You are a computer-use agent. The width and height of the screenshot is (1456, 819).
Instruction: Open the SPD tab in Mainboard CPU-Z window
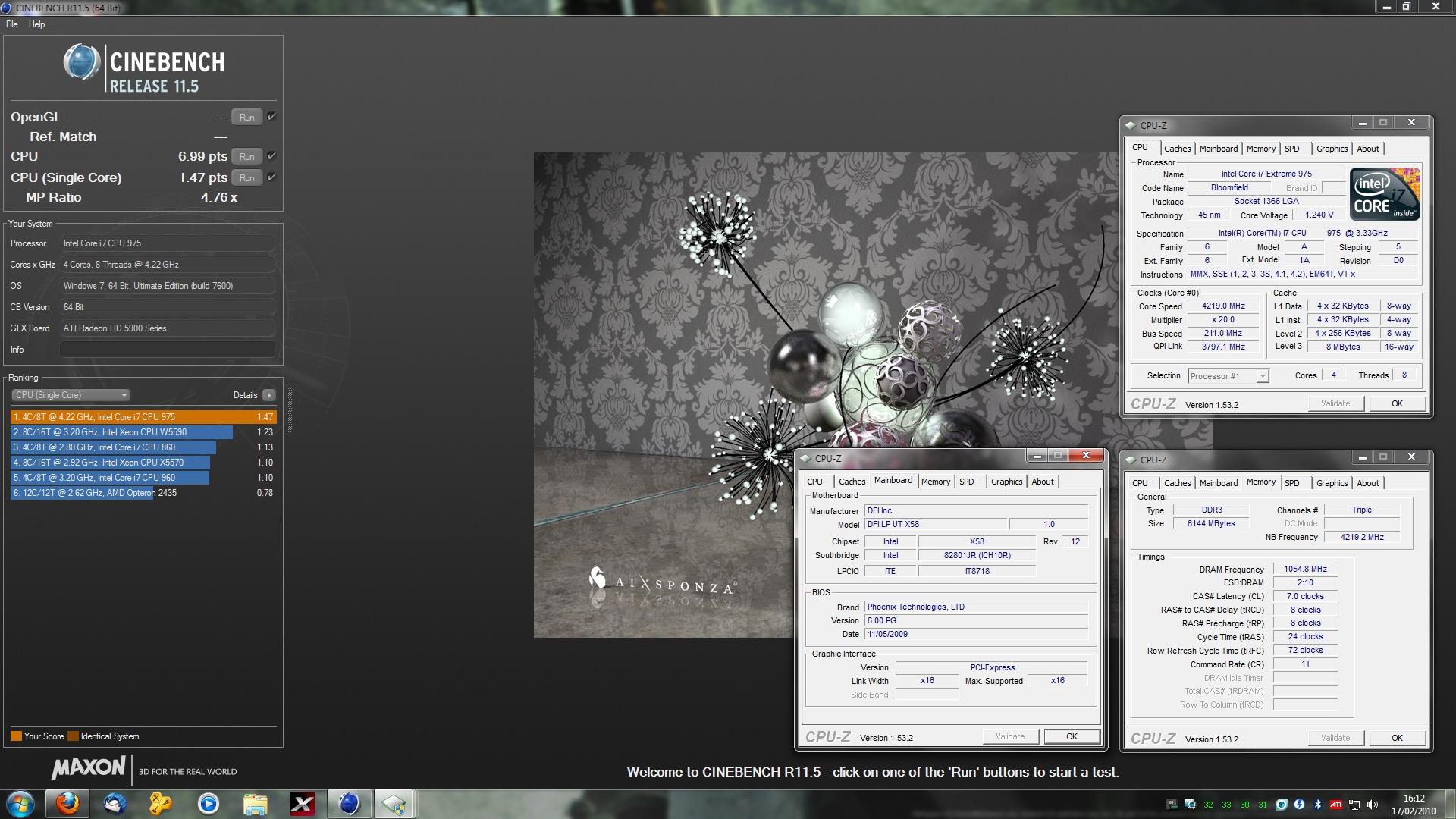coord(966,482)
